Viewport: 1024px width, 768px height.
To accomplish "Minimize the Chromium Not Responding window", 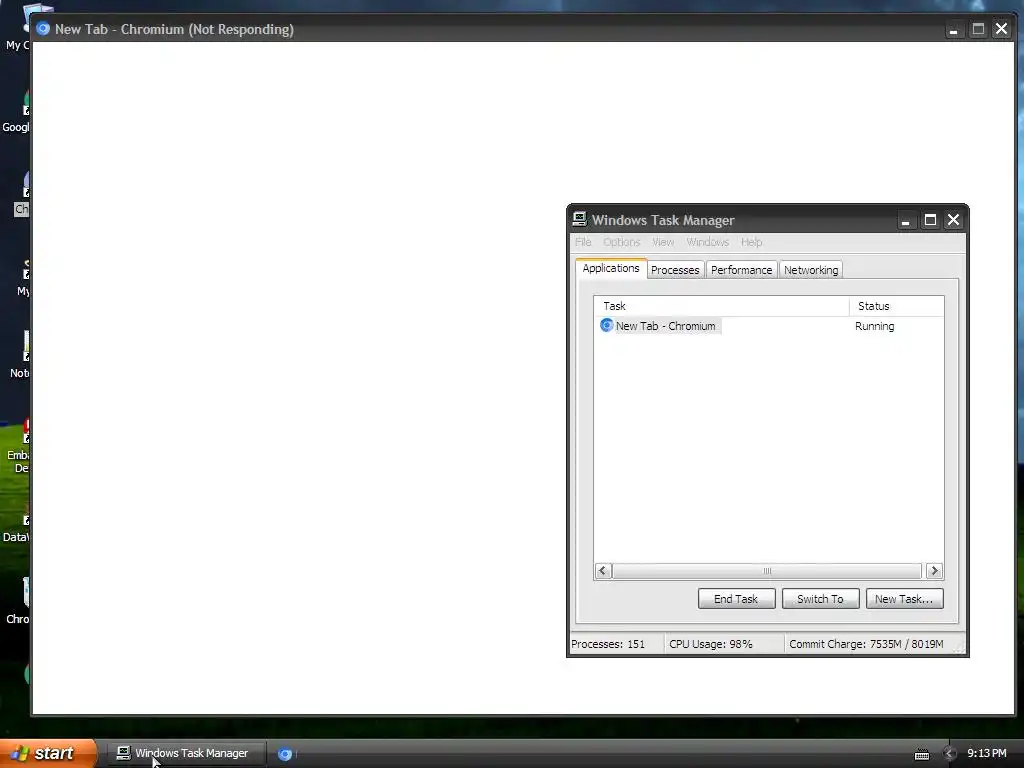I will [953, 29].
